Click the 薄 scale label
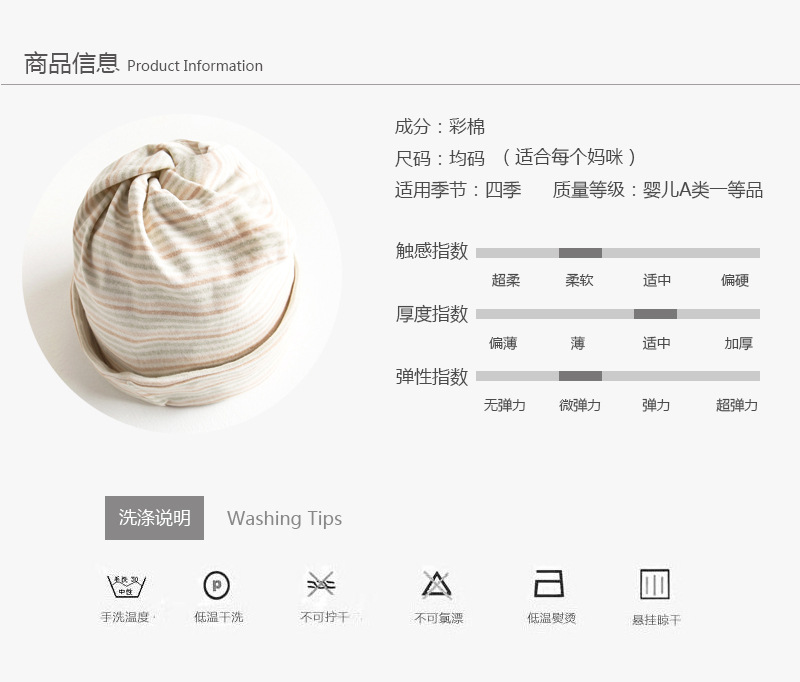The width and height of the screenshot is (800, 682). (x=578, y=343)
